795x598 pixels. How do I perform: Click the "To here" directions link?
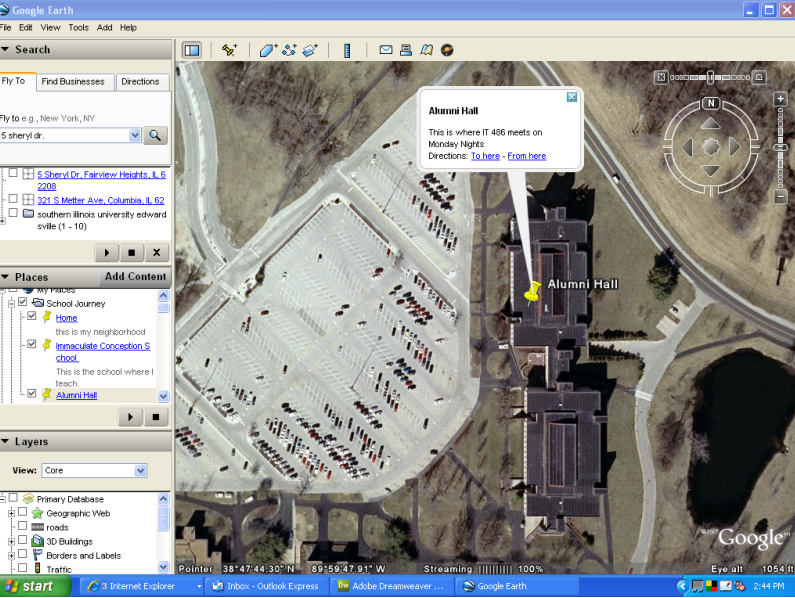tap(485, 156)
